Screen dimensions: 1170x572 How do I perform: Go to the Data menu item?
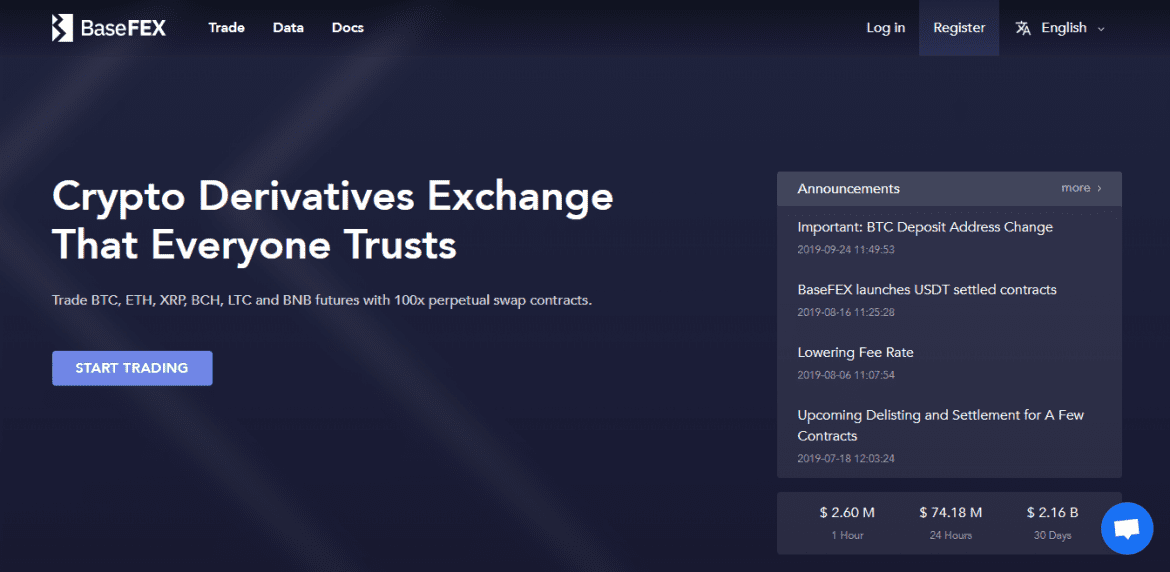[x=288, y=28]
